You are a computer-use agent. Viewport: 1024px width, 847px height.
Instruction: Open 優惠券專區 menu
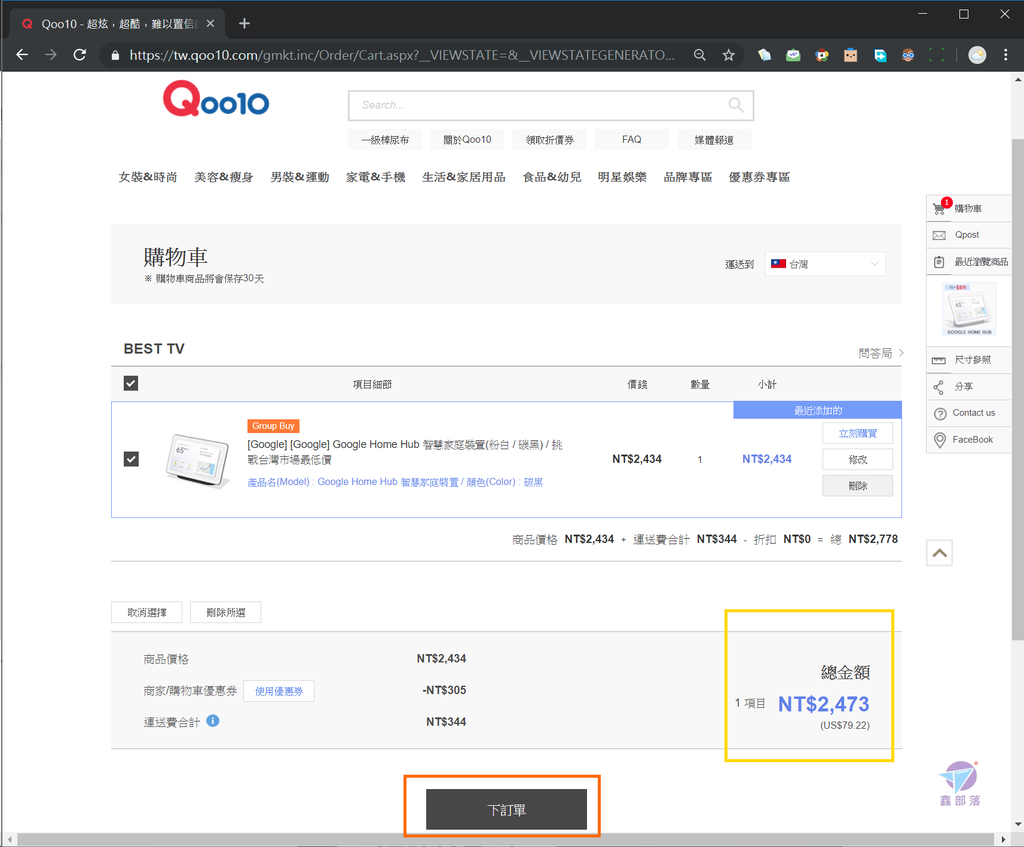[x=760, y=177]
